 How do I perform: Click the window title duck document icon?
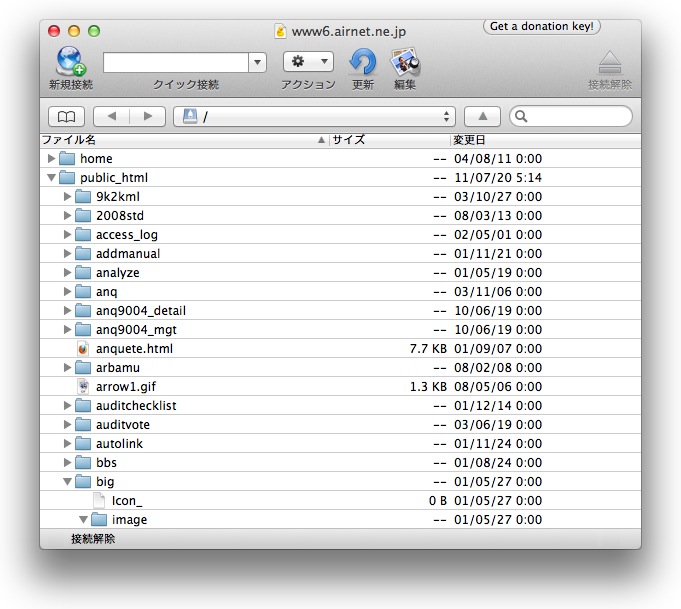click(281, 31)
